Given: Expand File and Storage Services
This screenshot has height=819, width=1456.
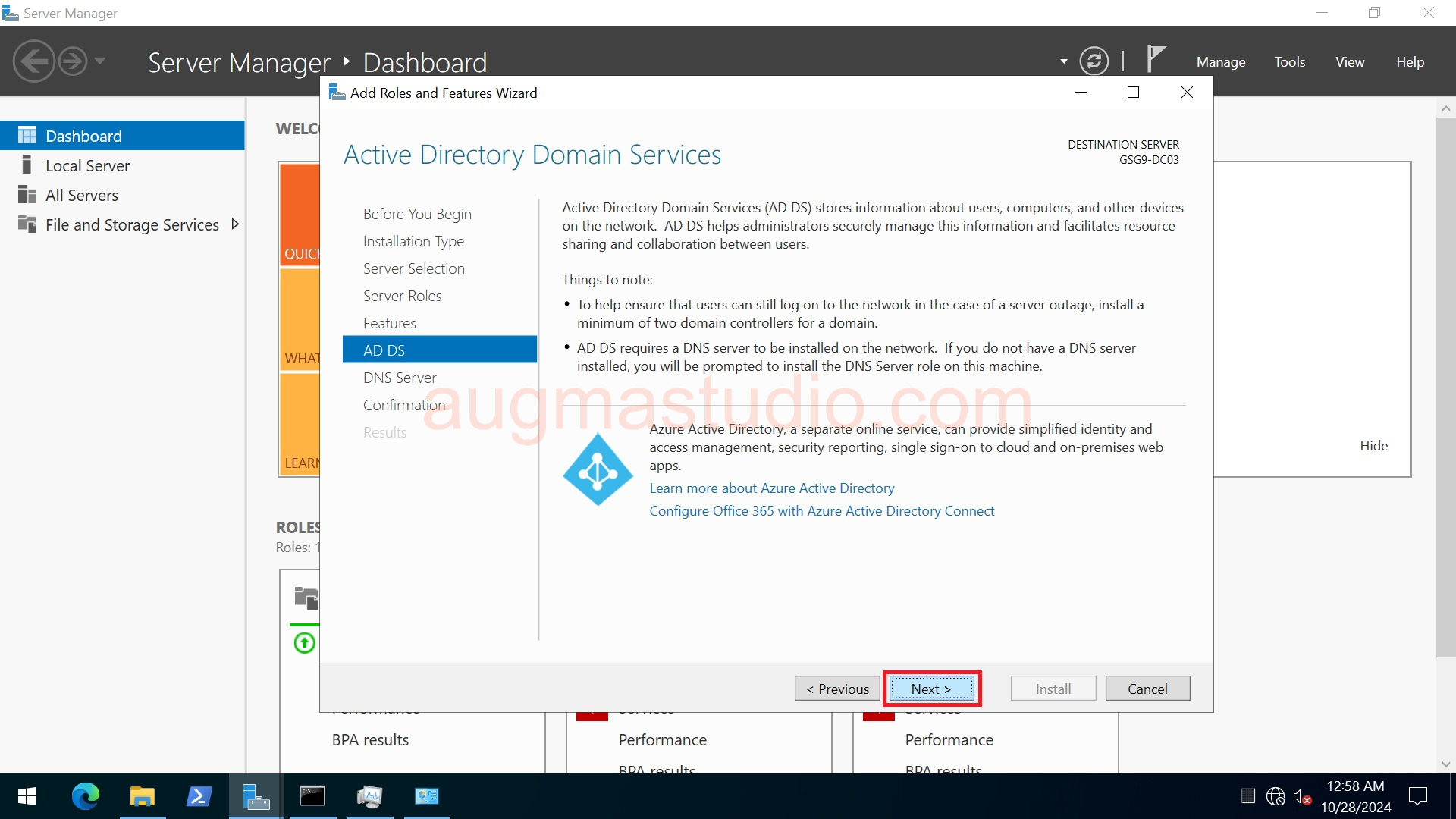Looking at the screenshot, I should (x=235, y=224).
